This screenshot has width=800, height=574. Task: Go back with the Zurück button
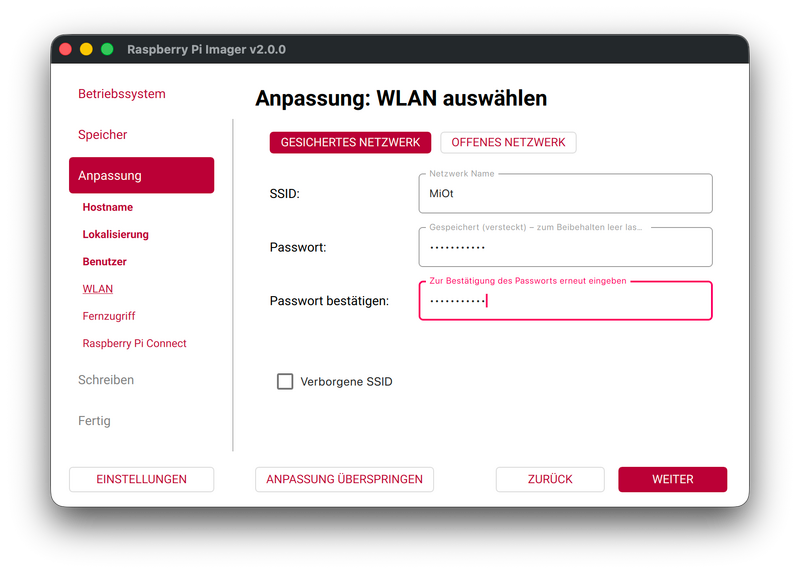[x=550, y=479]
